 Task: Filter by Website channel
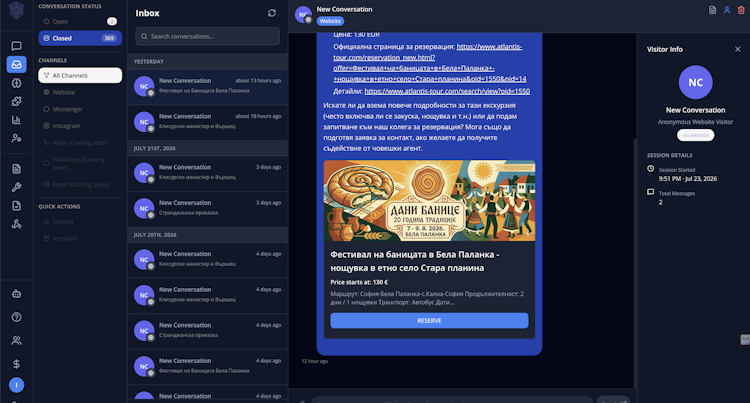(80, 92)
